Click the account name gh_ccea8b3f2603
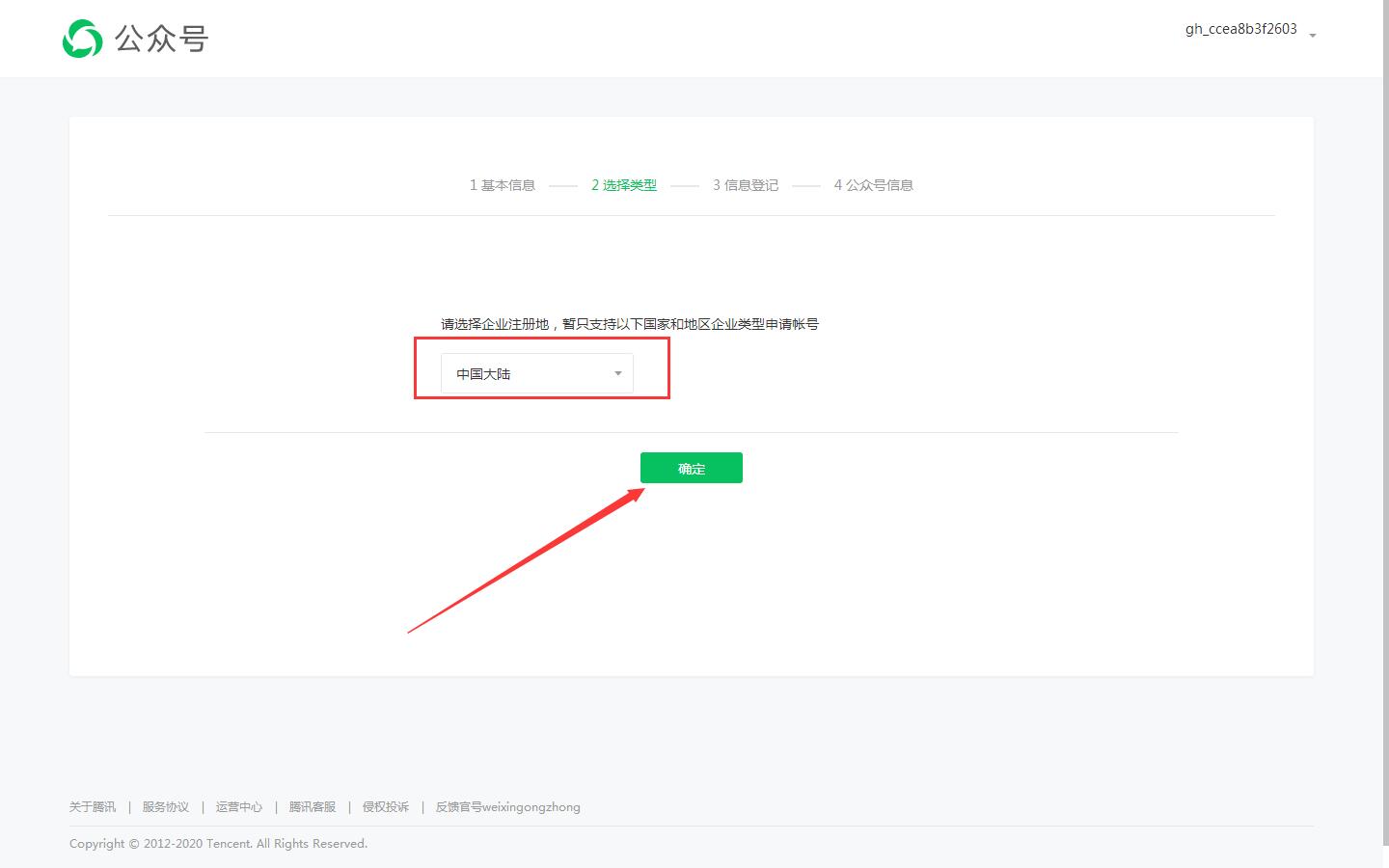This screenshot has height=868, width=1389. click(x=1240, y=29)
